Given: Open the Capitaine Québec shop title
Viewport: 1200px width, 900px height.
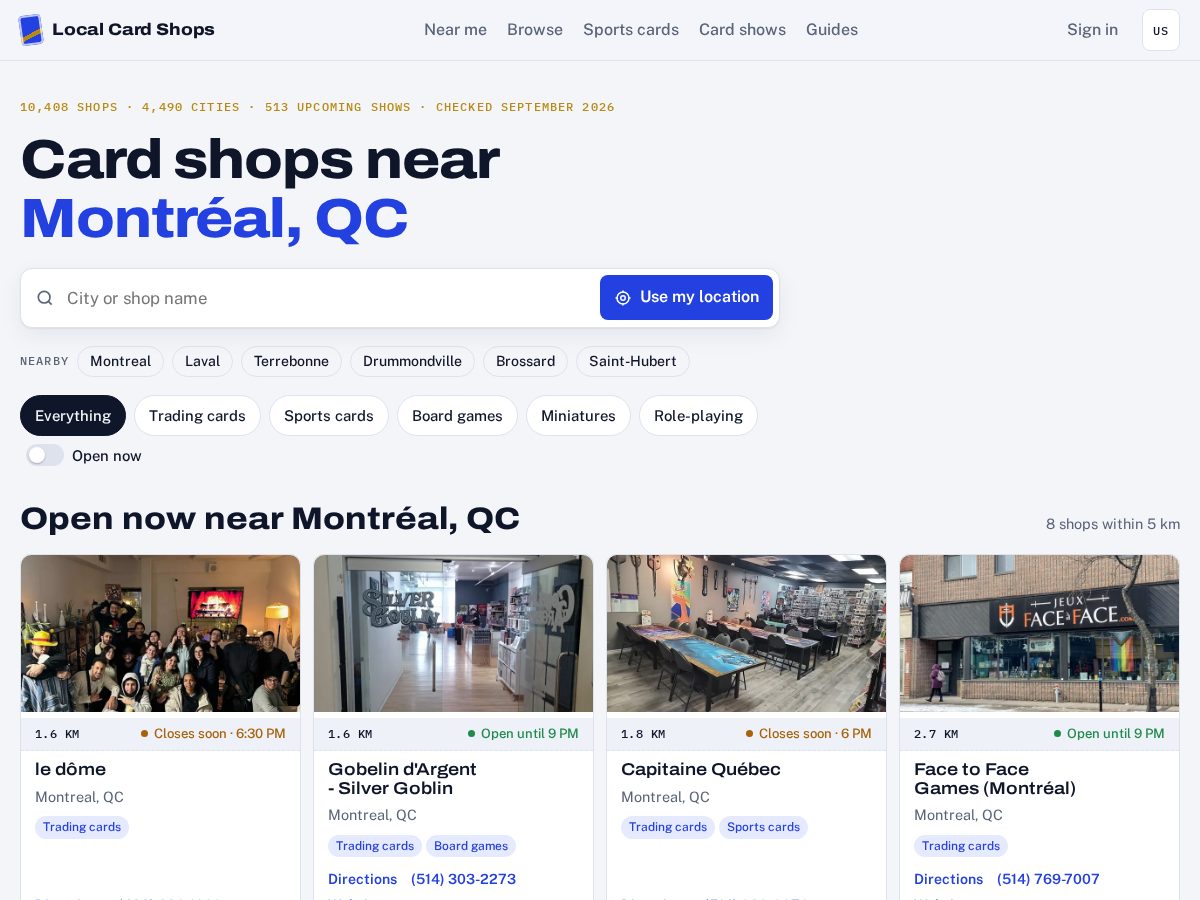Looking at the screenshot, I should click(x=701, y=769).
